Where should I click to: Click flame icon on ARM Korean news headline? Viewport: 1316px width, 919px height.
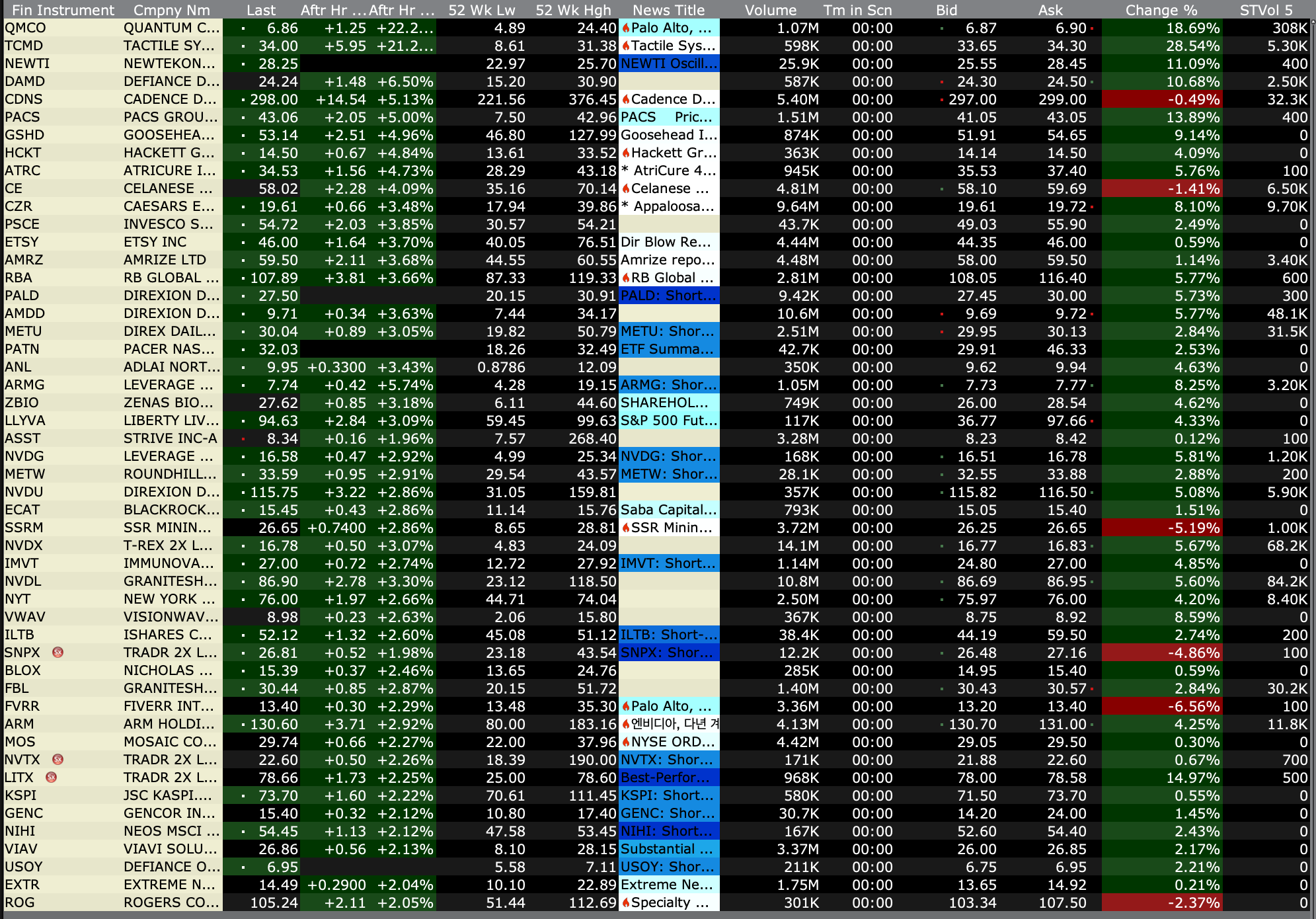pyautogui.click(x=625, y=725)
